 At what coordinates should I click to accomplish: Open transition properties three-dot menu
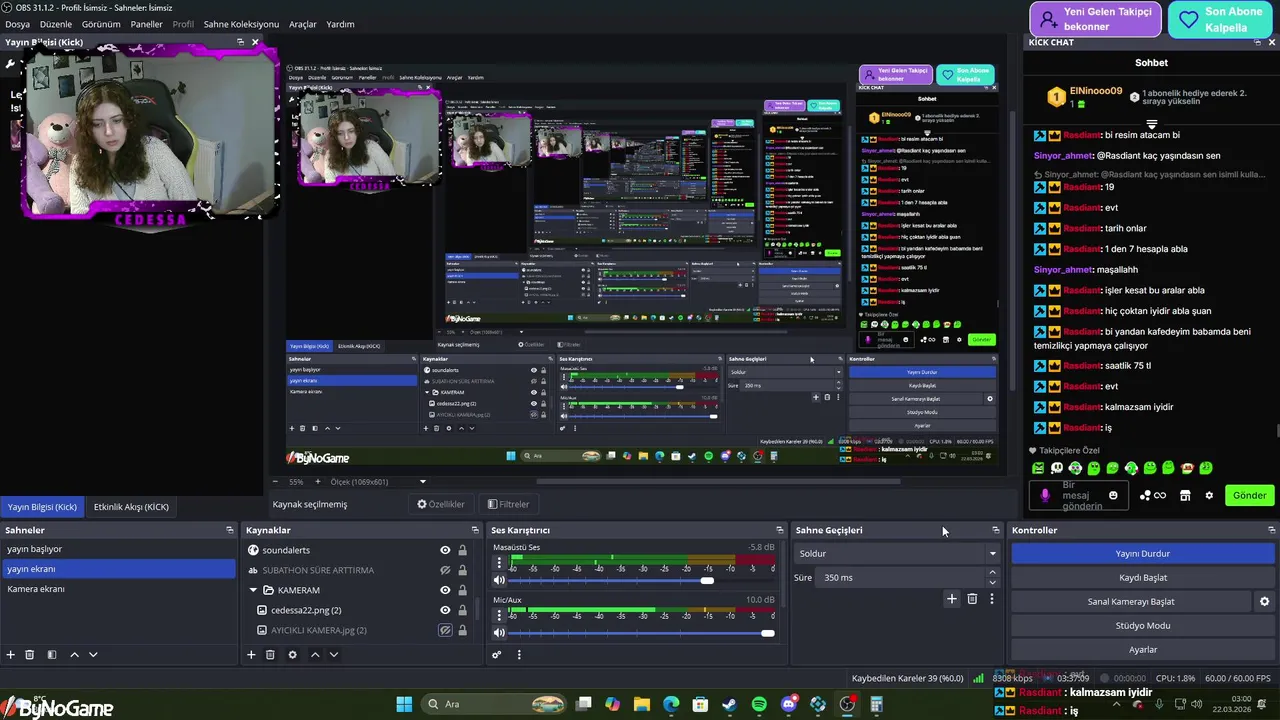tap(992, 599)
